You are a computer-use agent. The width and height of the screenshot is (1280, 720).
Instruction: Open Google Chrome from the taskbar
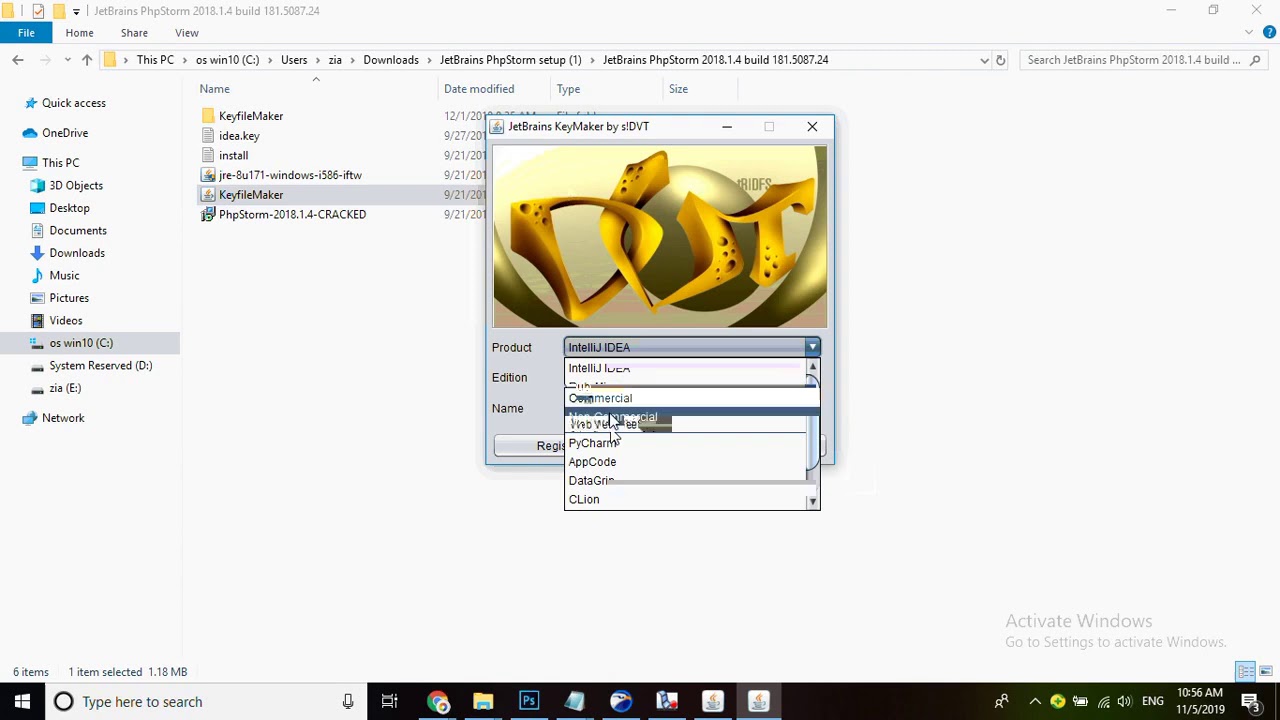tap(437, 702)
